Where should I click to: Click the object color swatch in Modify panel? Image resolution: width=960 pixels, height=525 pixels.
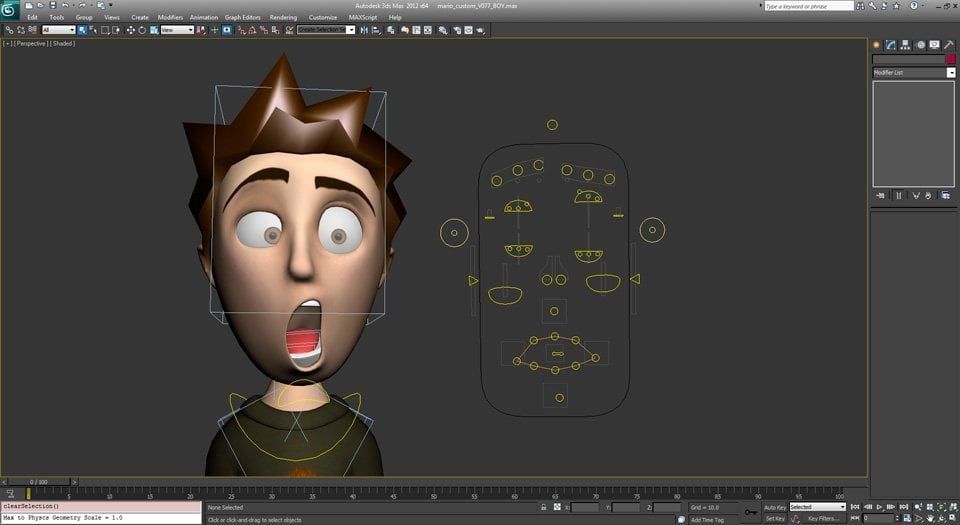point(951,59)
